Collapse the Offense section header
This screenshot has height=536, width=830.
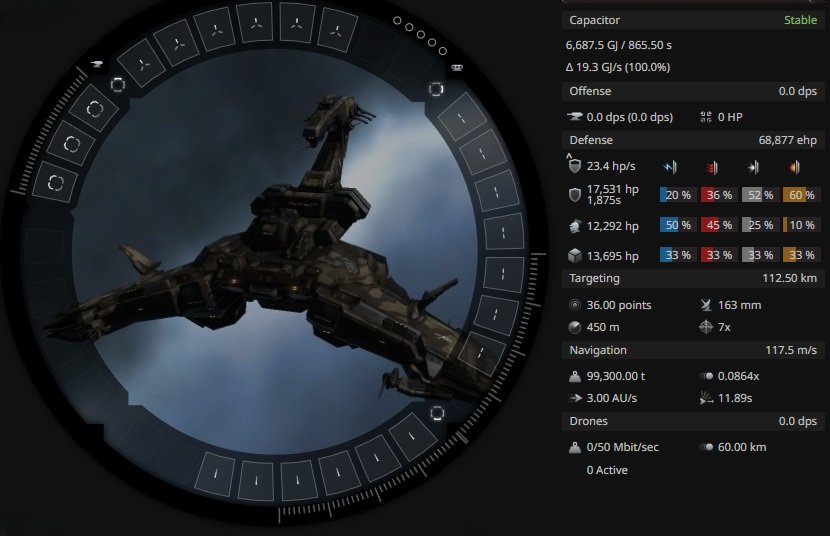click(693, 91)
